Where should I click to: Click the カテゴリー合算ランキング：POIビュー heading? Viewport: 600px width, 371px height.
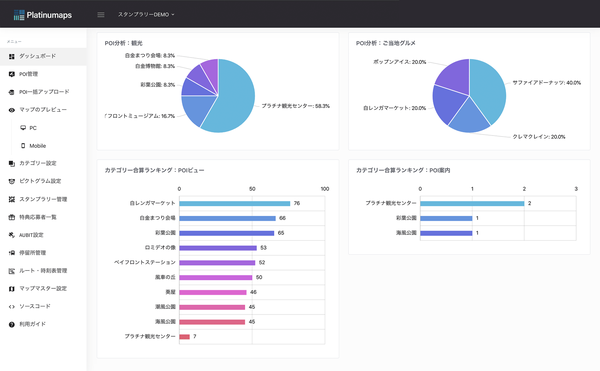155,170
